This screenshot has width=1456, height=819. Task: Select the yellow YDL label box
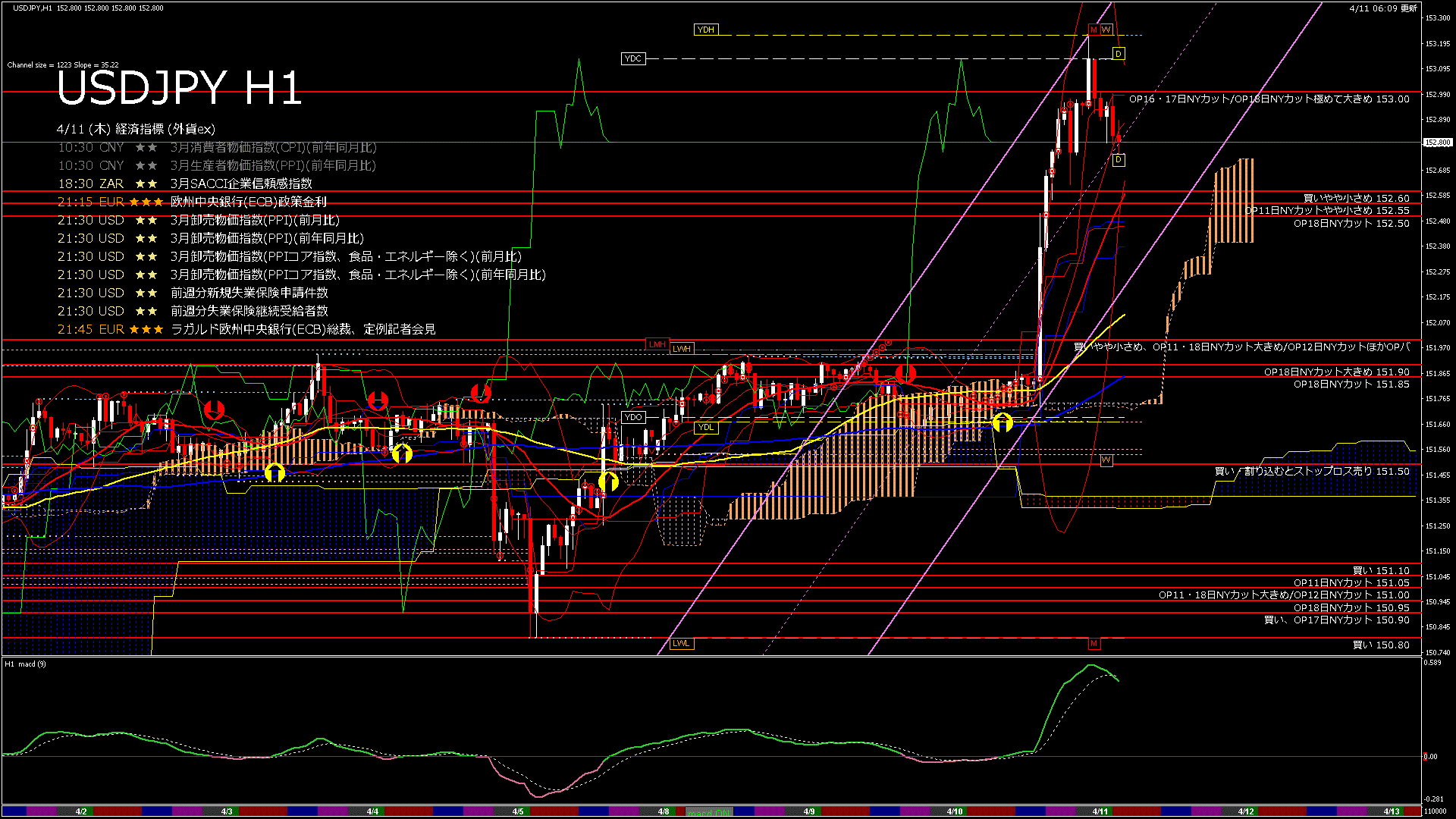(705, 427)
